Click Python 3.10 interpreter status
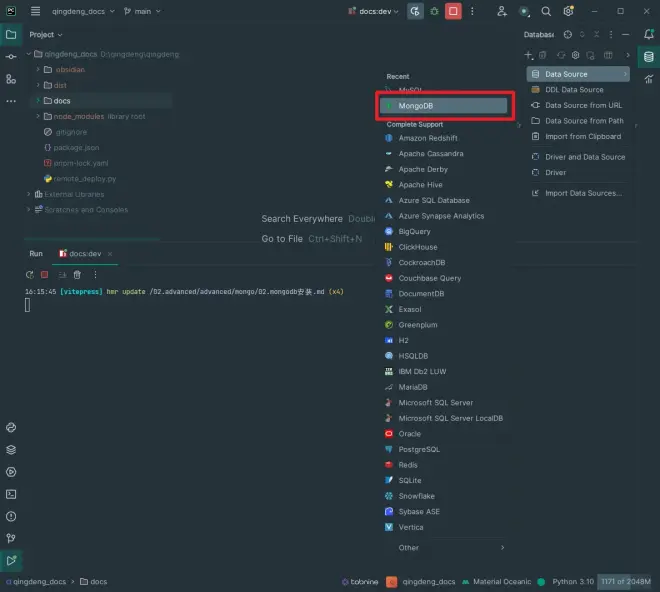Image resolution: width=660 pixels, height=592 pixels. pos(573,581)
